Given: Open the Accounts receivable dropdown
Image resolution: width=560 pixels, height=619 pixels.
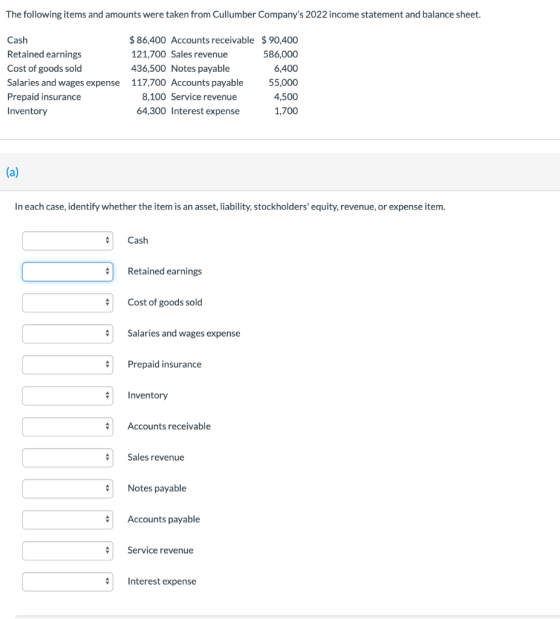Looking at the screenshot, I should pos(67,427).
